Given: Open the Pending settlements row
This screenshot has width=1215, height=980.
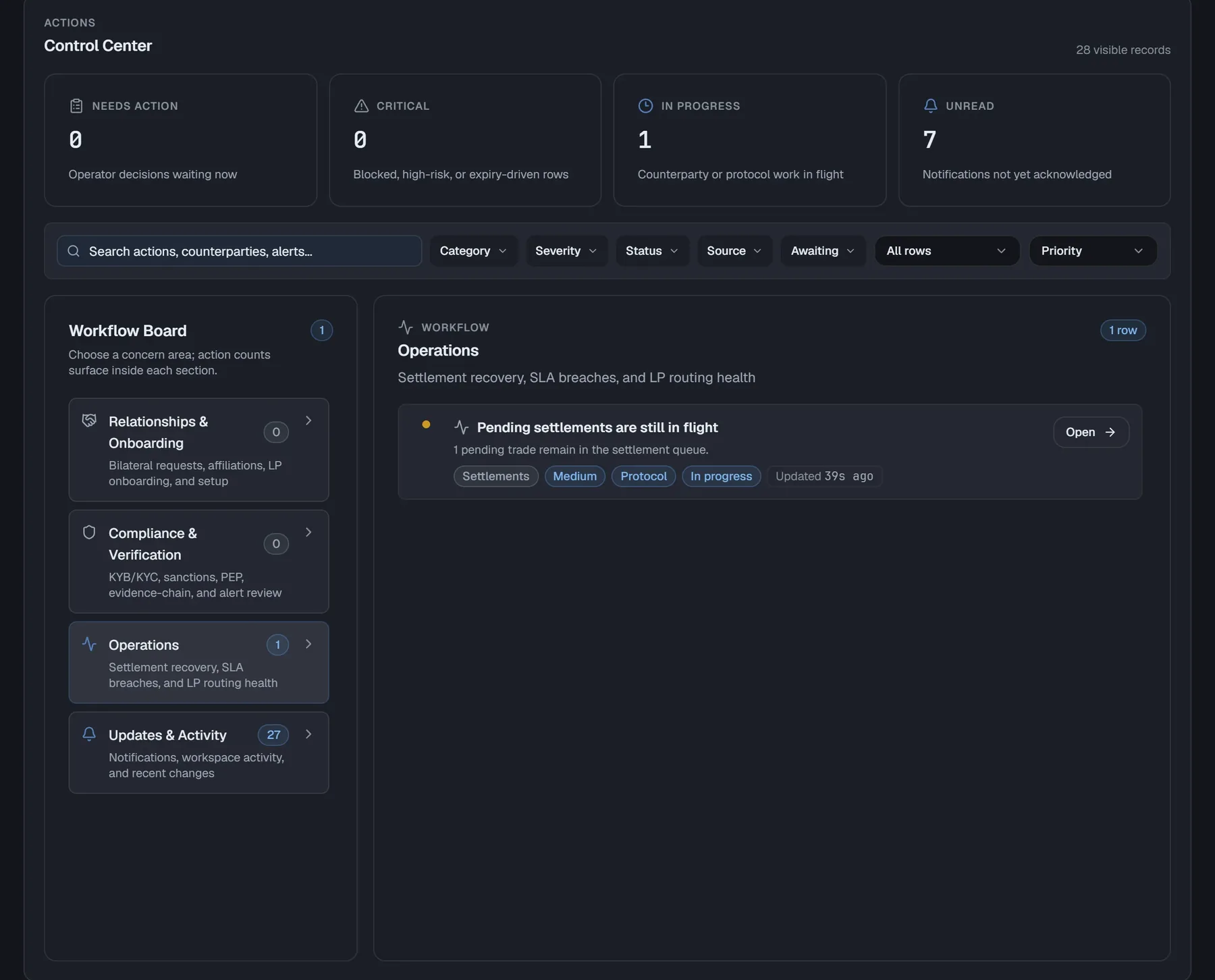Looking at the screenshot, I should (x=1091, y=432).
